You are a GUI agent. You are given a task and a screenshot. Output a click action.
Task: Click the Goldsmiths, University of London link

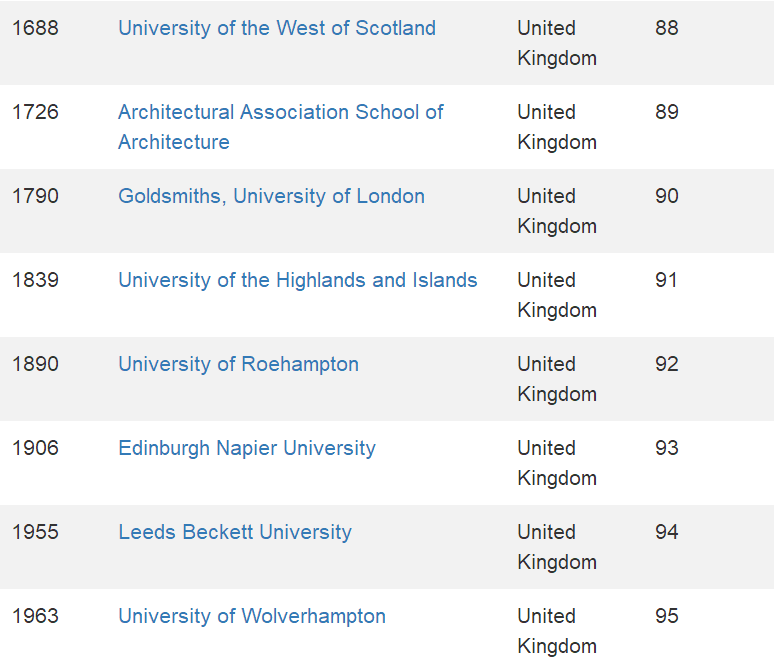[271, 196]
